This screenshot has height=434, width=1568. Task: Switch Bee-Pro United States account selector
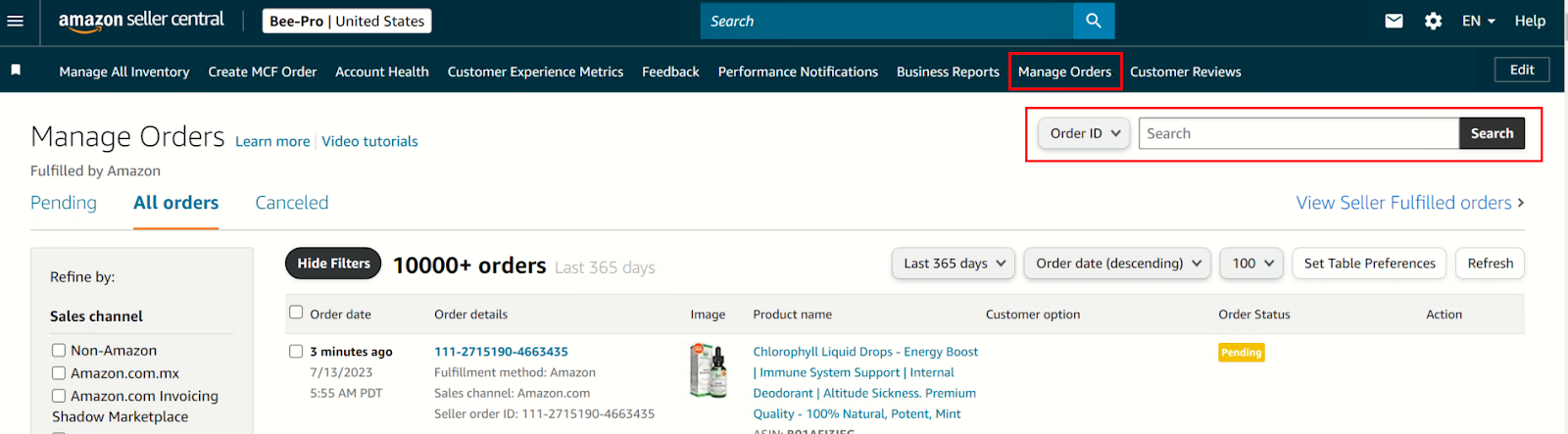coord(347,21)
